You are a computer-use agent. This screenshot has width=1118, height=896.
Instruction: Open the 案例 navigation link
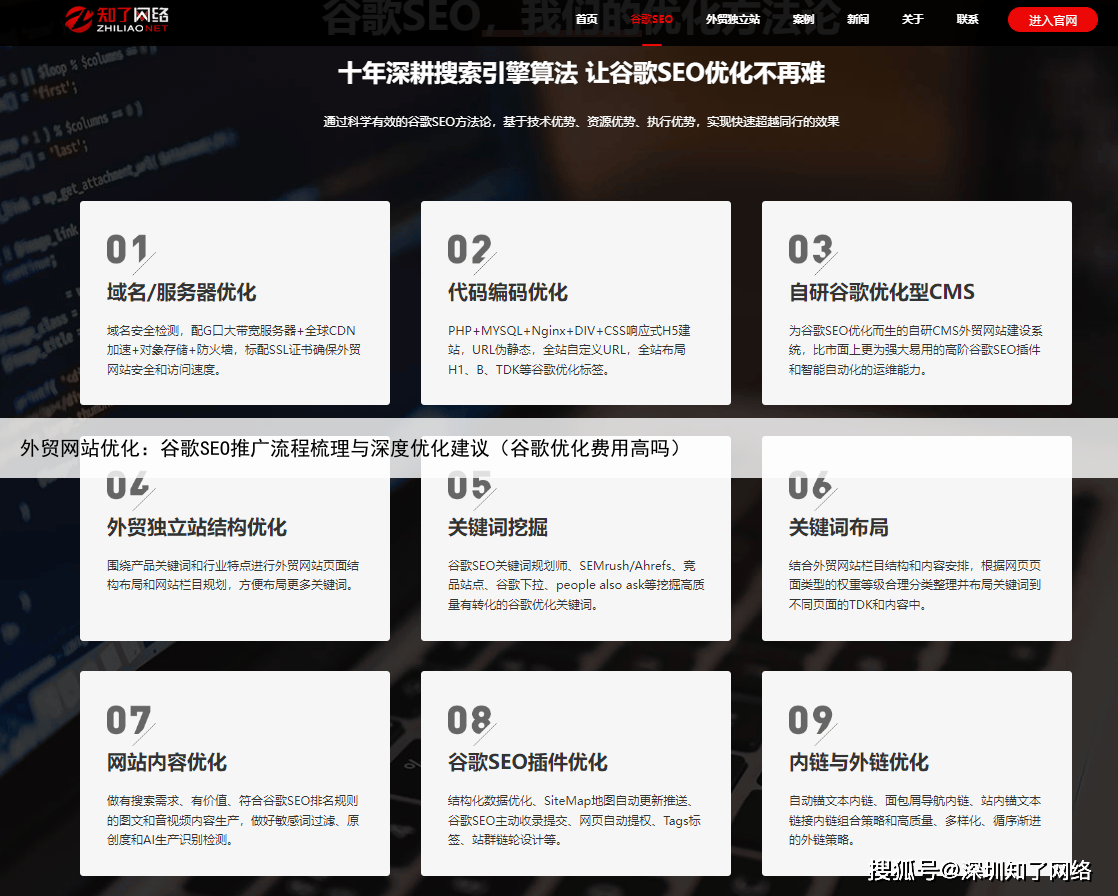(x=803, y=19)
